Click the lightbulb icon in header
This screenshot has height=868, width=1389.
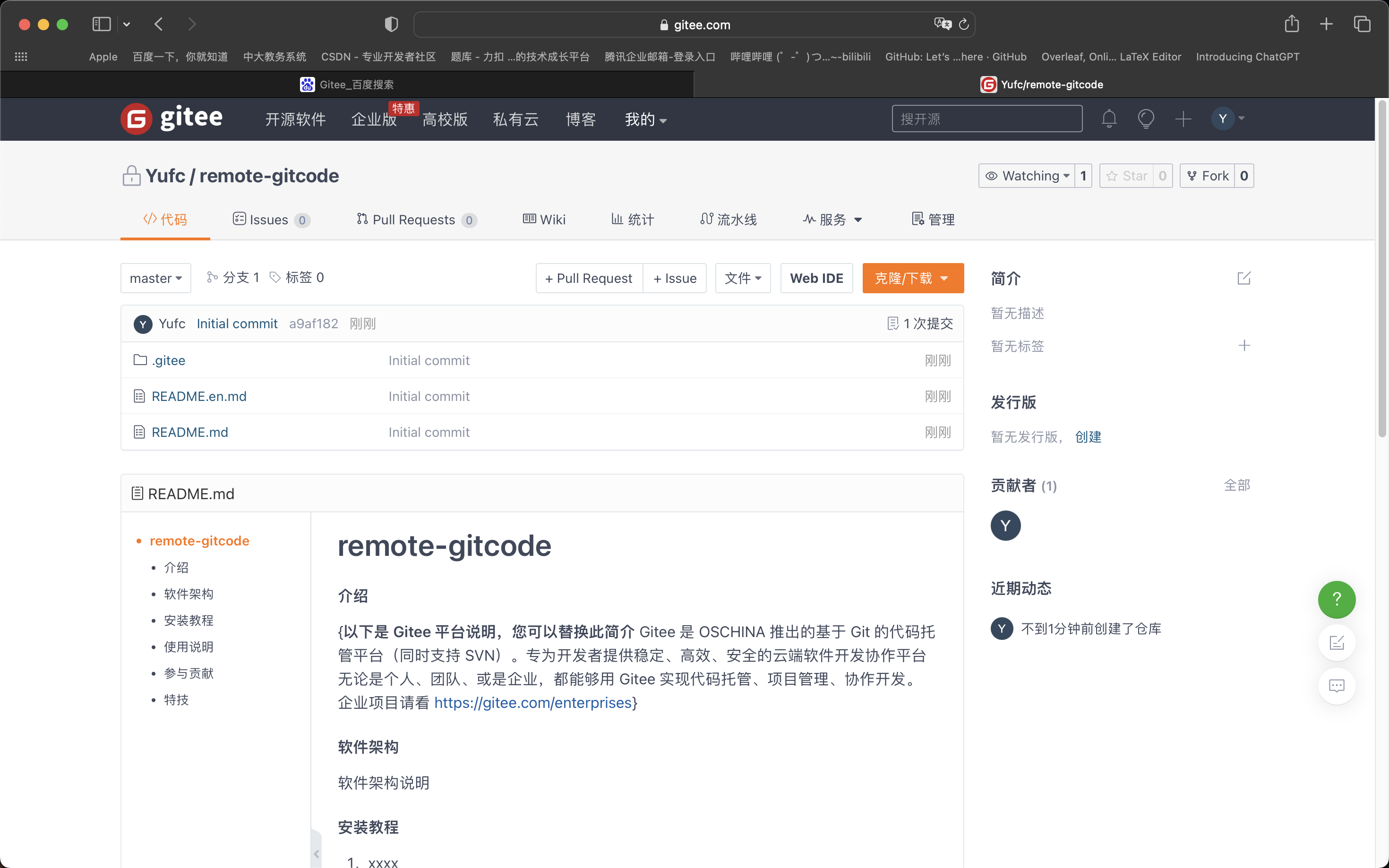tap(1146, 119)
